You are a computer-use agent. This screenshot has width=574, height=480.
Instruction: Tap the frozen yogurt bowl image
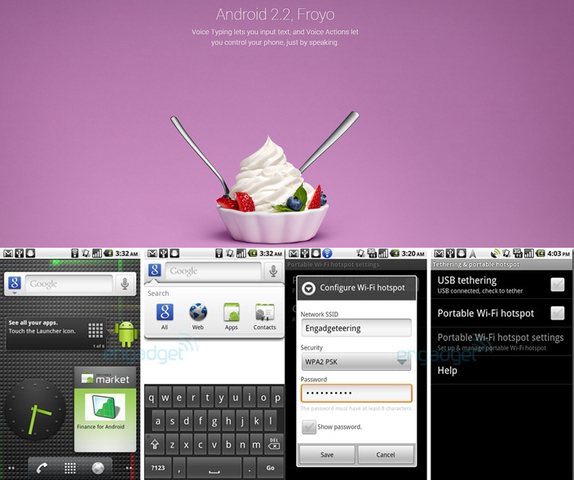point(272,189)
